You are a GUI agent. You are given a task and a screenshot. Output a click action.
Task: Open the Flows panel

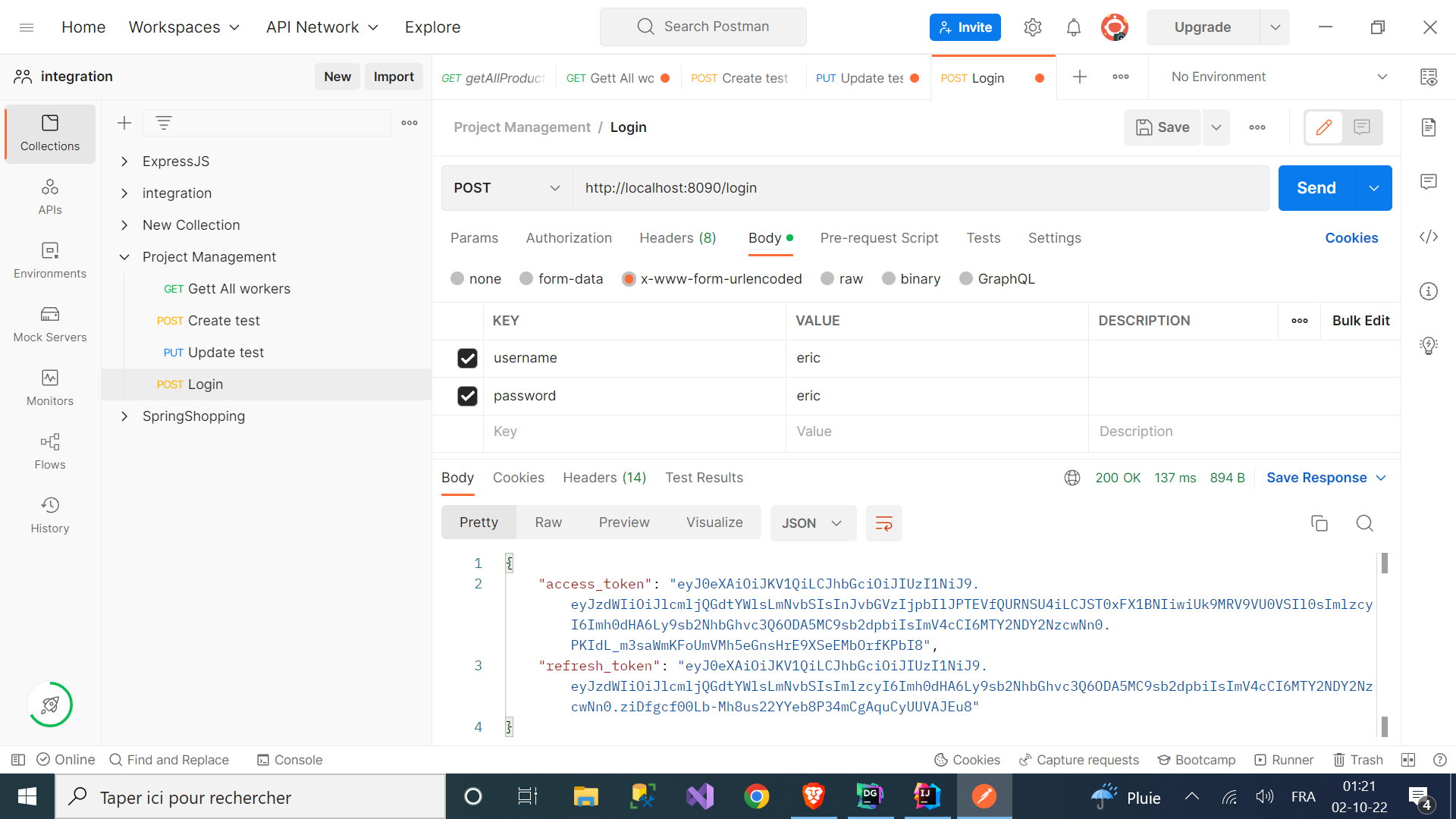[49, 452]
